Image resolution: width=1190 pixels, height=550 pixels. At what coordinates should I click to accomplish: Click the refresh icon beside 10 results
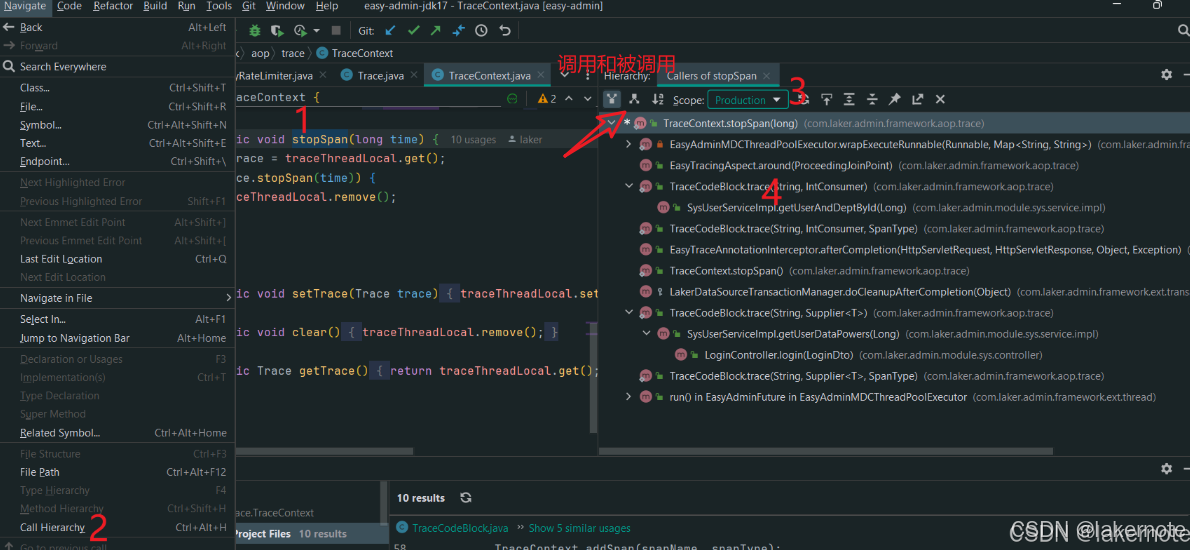[466, 498]
